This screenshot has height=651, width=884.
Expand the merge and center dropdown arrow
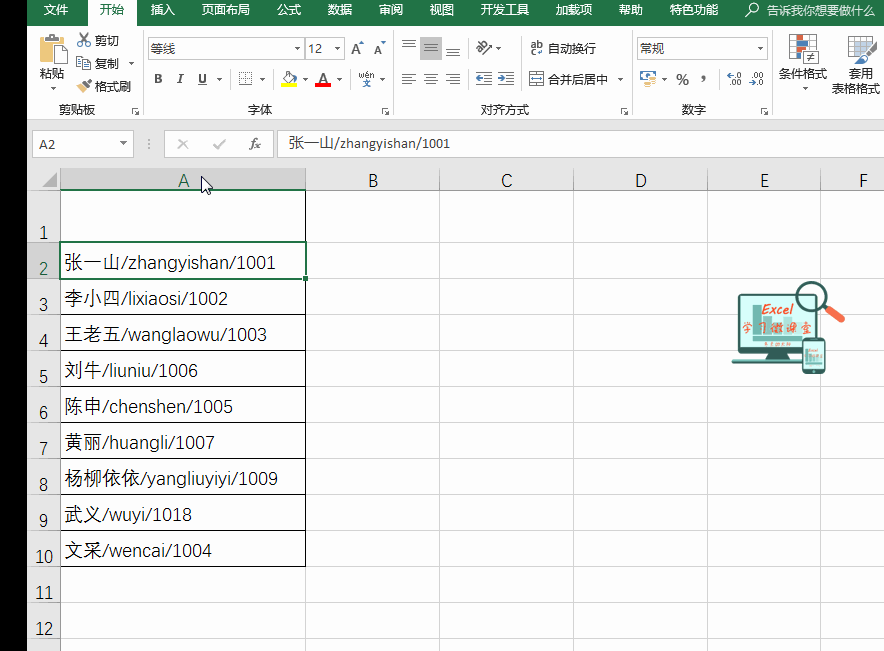(620, 79)
